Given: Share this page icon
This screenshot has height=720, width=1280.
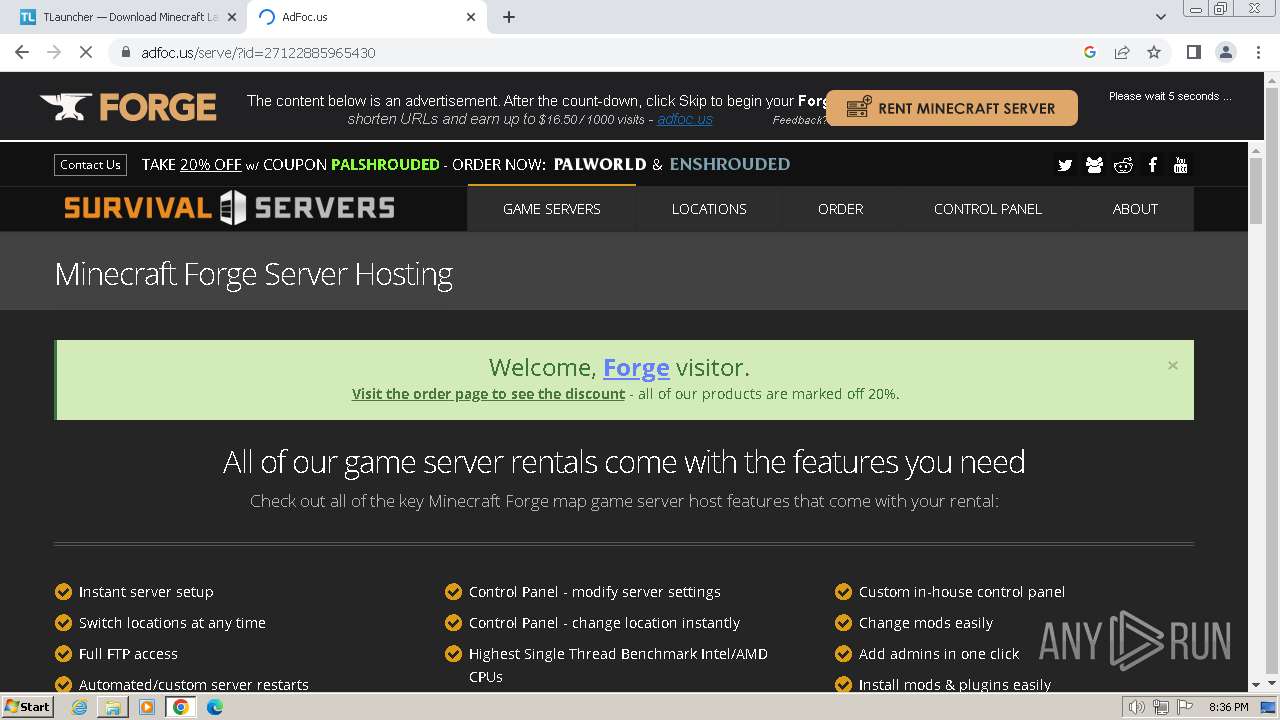Looking at the screenshot, I should pos(1122,52).
